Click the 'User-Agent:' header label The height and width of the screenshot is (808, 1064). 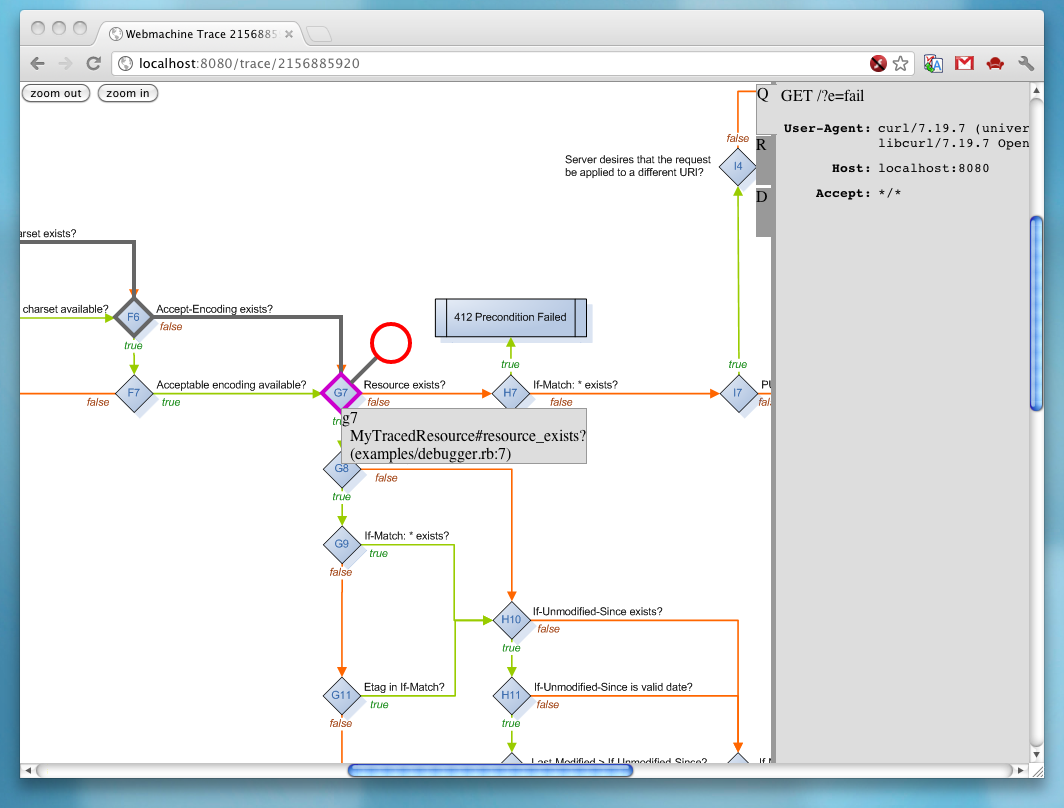click(827, 128)
